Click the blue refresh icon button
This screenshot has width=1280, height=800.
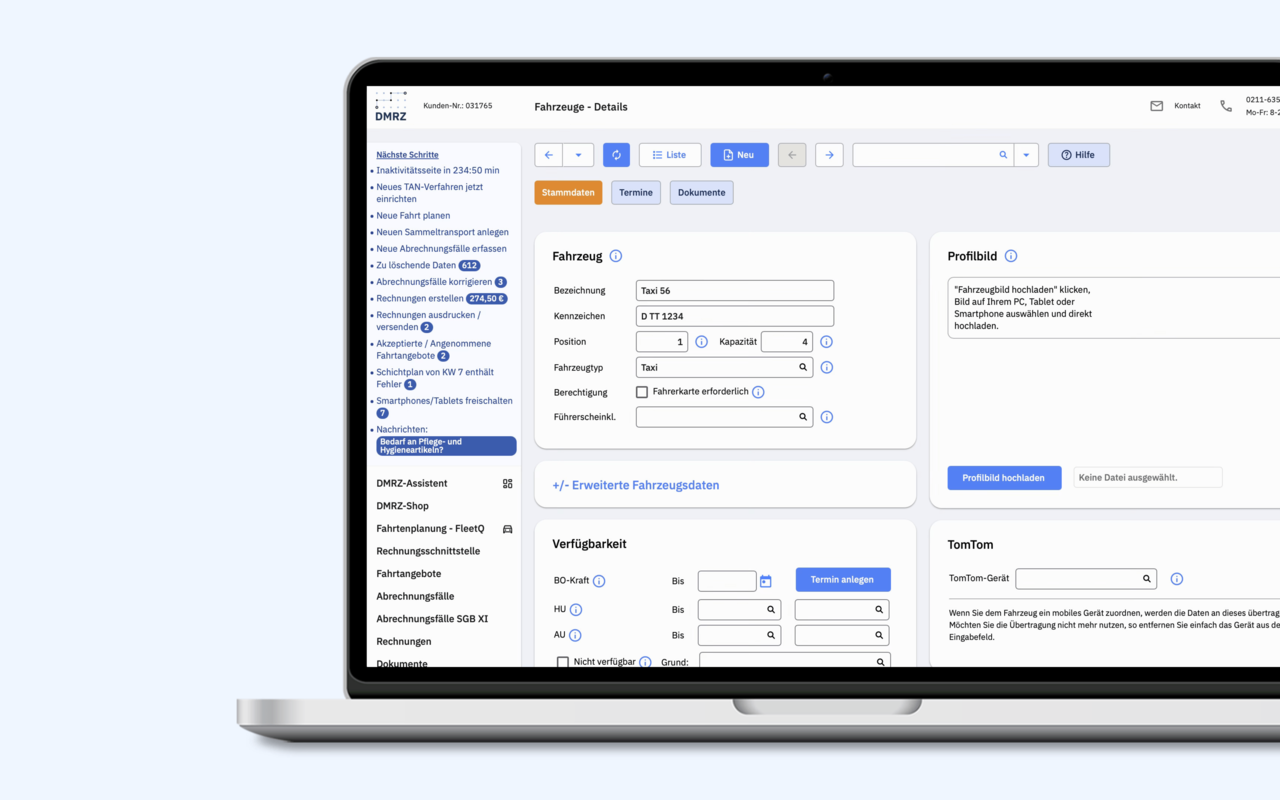pos(616,155)
